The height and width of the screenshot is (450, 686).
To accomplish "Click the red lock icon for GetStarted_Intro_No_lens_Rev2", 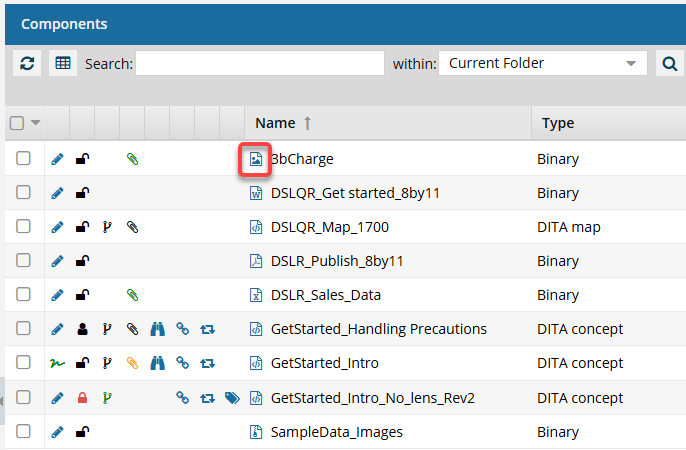I will 83,397.
